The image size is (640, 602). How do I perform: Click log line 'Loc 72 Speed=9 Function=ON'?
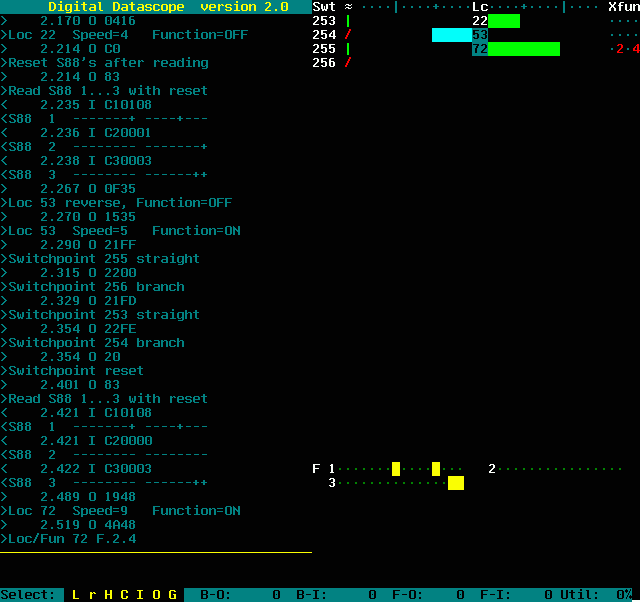pos(120,511)
